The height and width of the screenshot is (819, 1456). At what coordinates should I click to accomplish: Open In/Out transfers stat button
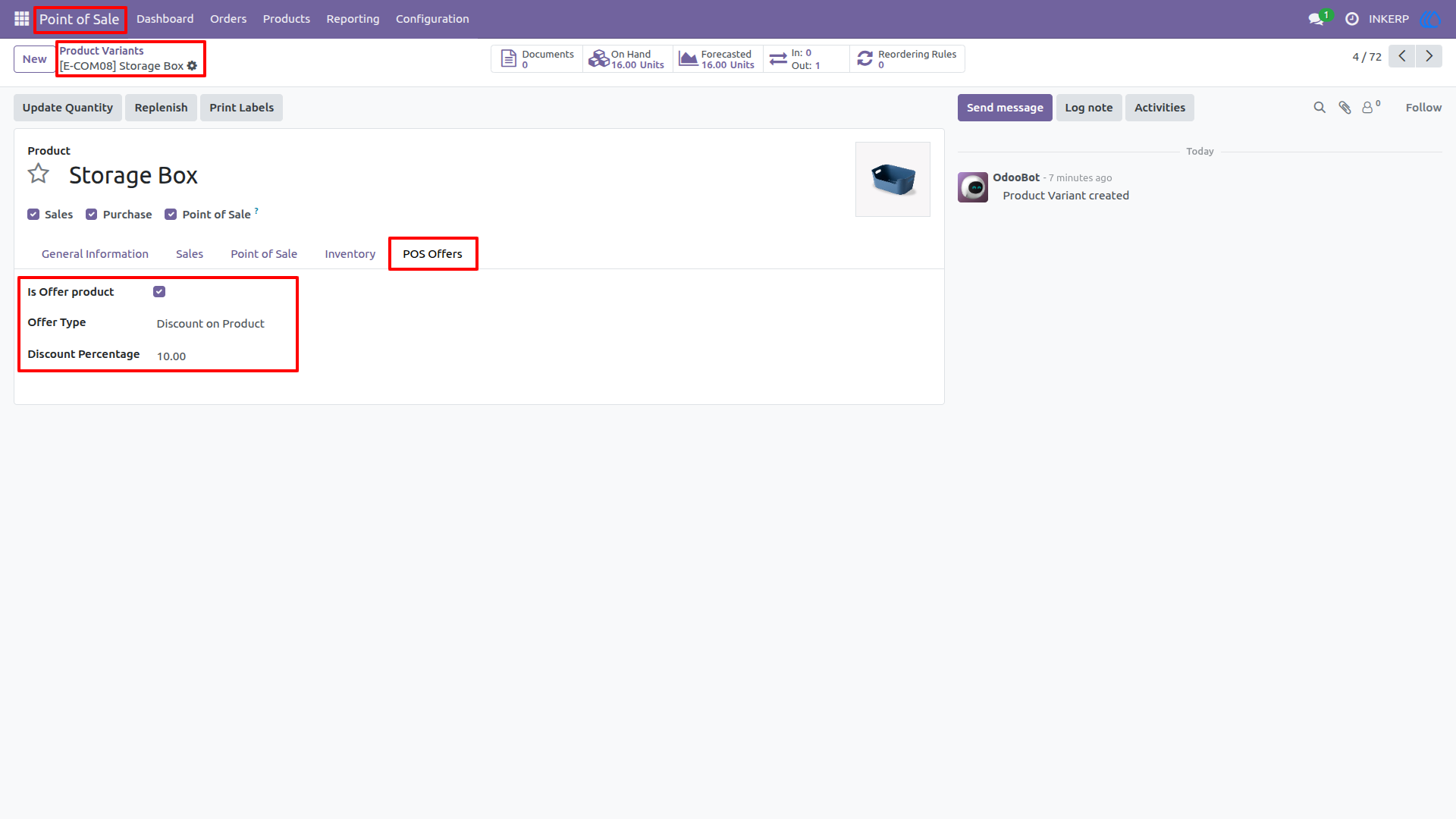click(805, 59)
